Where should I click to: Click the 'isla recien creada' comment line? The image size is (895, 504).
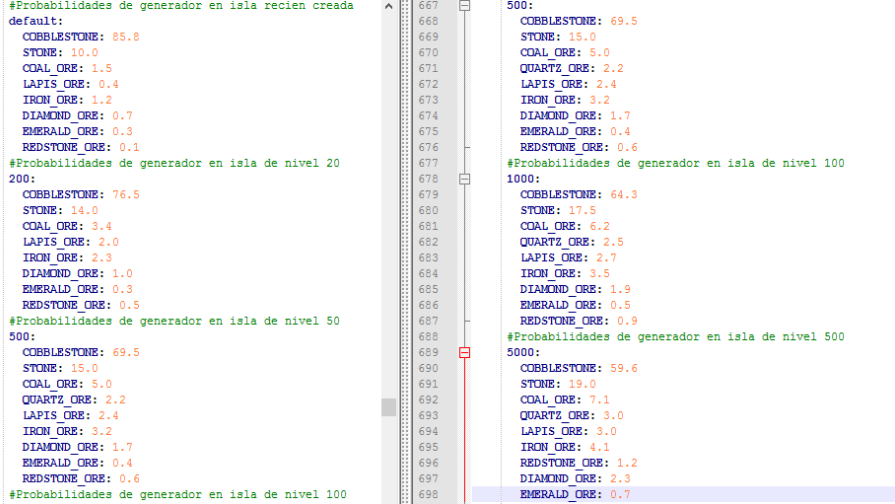(x=180, y=6)
